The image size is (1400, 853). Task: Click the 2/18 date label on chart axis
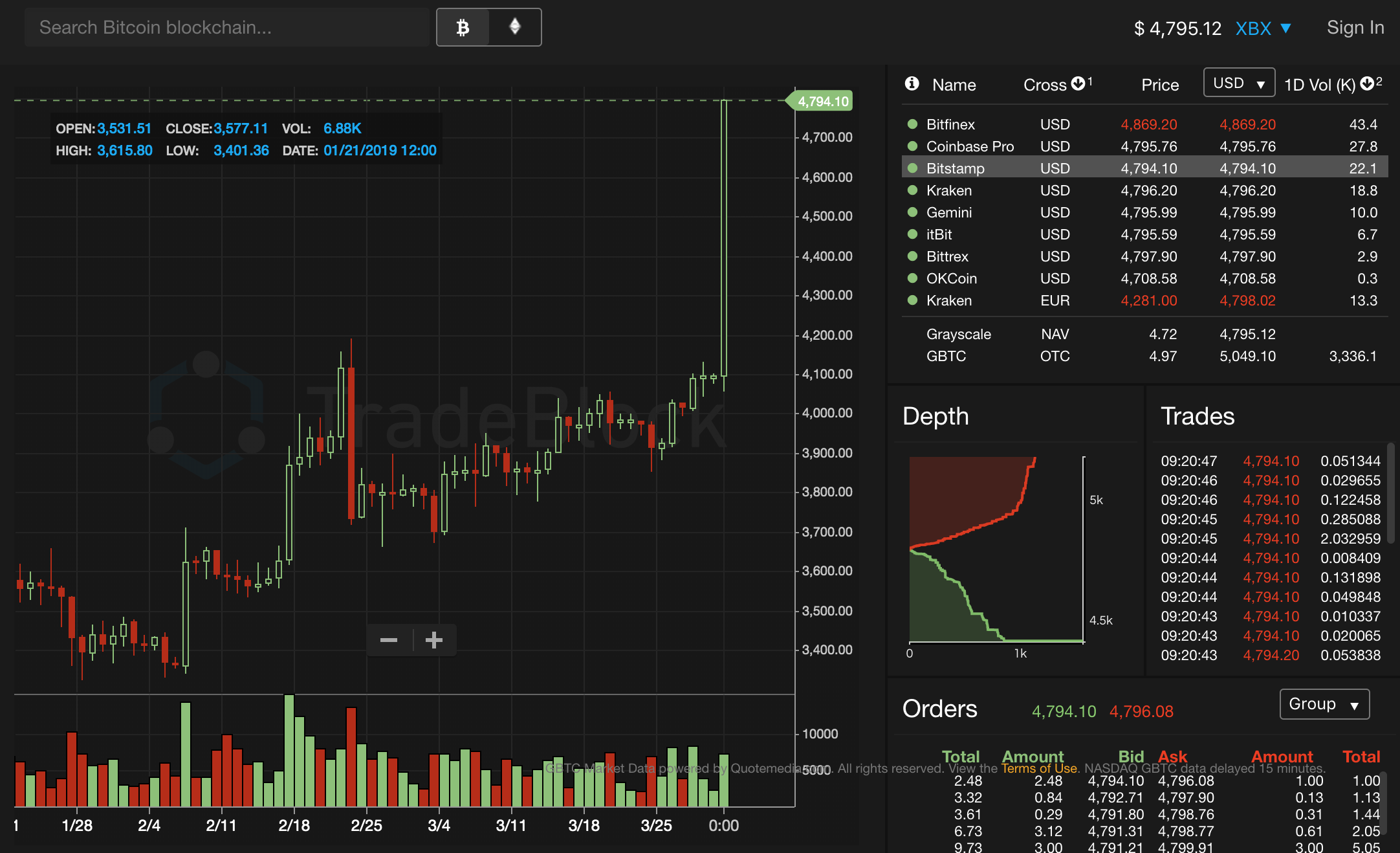[294, 825]
